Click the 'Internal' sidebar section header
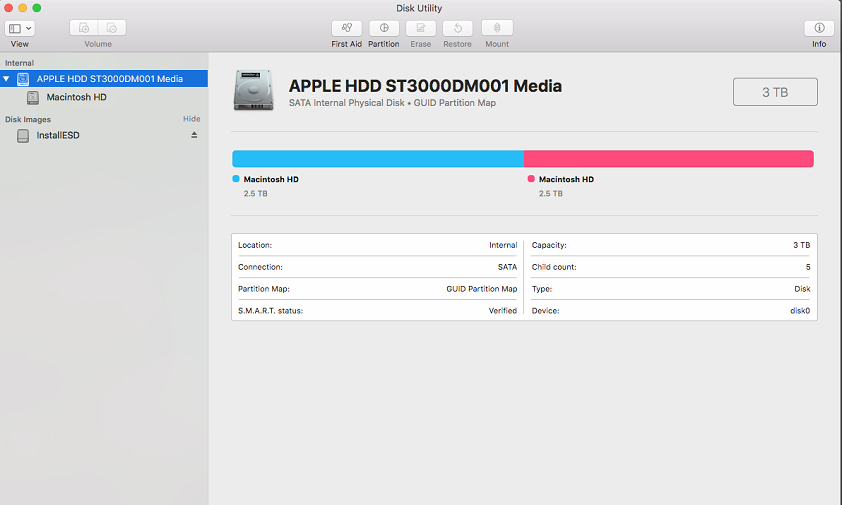Image resolution: width=842 pixels, height=505 pixels. (19, 63)
